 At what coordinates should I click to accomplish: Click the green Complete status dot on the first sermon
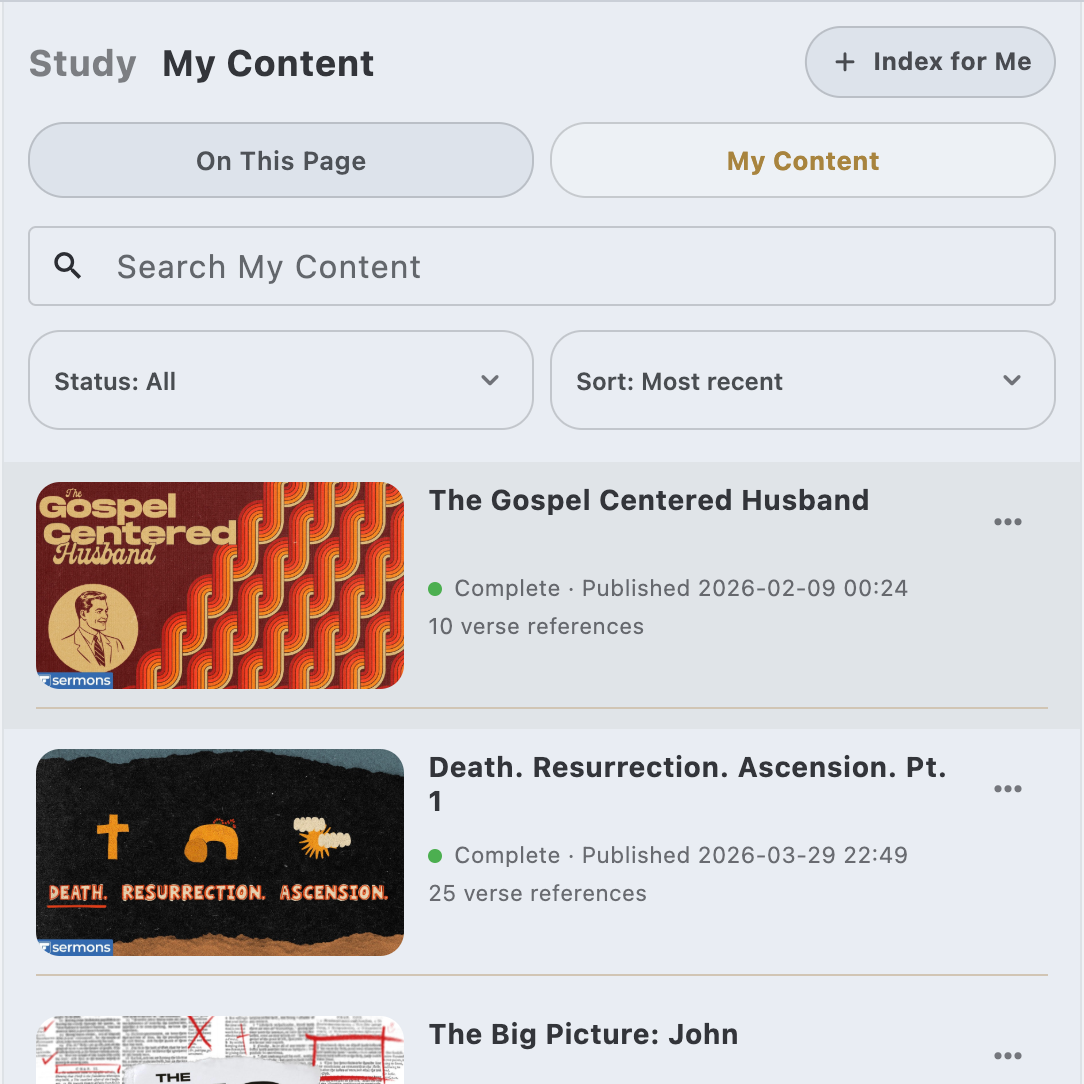pyautogui.click(x=435, y=589)
